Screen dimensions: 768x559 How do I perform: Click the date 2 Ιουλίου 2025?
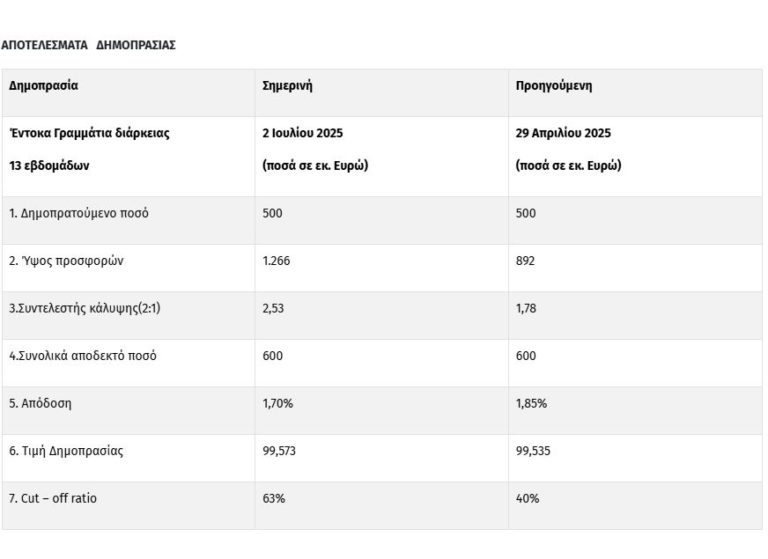click(302, 133)
